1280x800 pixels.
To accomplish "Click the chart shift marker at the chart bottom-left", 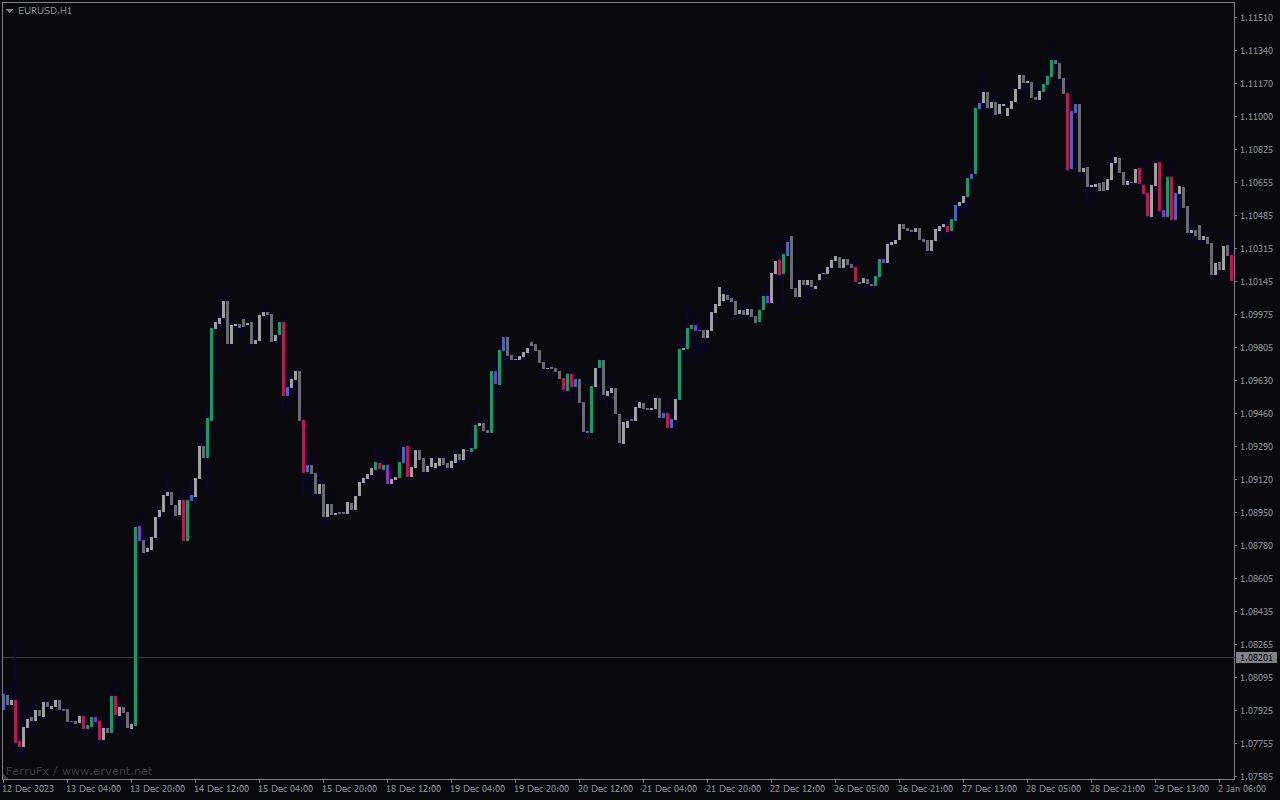I will (4, 778).
